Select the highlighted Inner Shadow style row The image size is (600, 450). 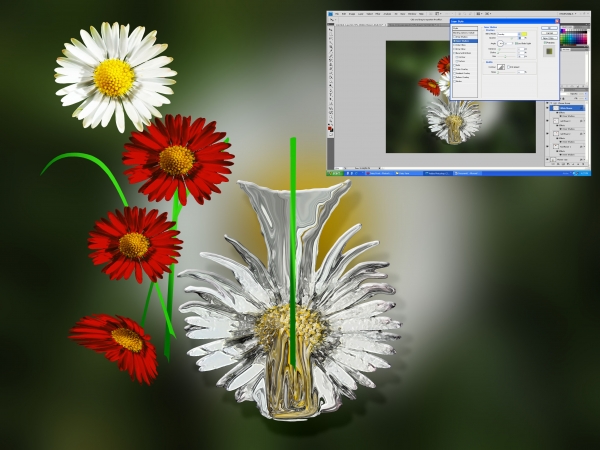[465, 41]
